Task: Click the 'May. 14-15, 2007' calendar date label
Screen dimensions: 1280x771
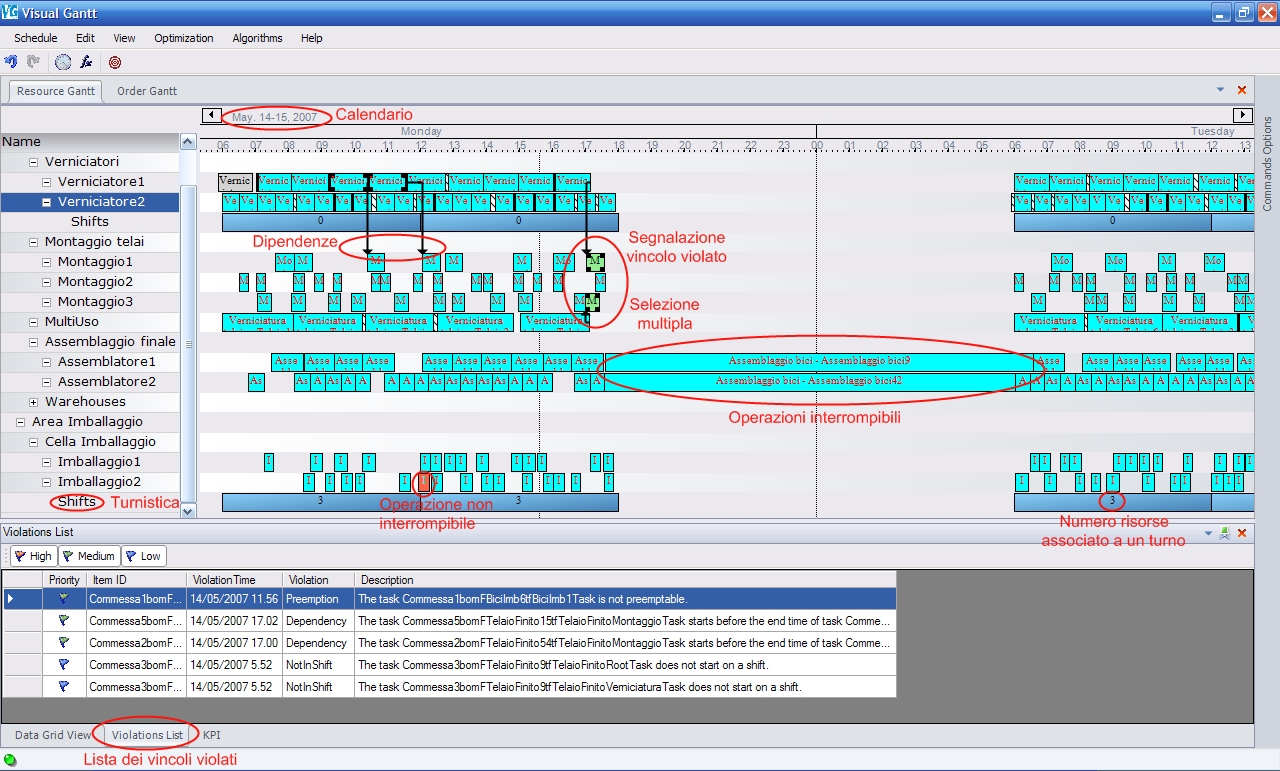Action: point(275,117)
